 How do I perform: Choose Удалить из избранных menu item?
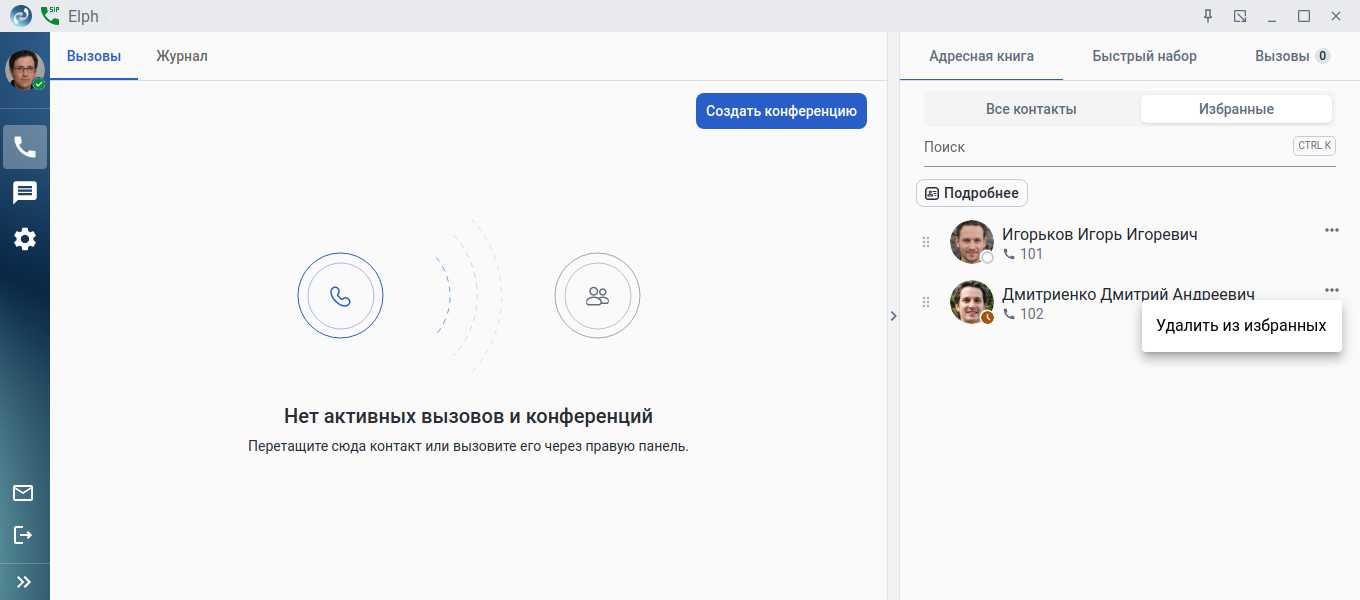pyautogui.click(x=1242, y=326)
